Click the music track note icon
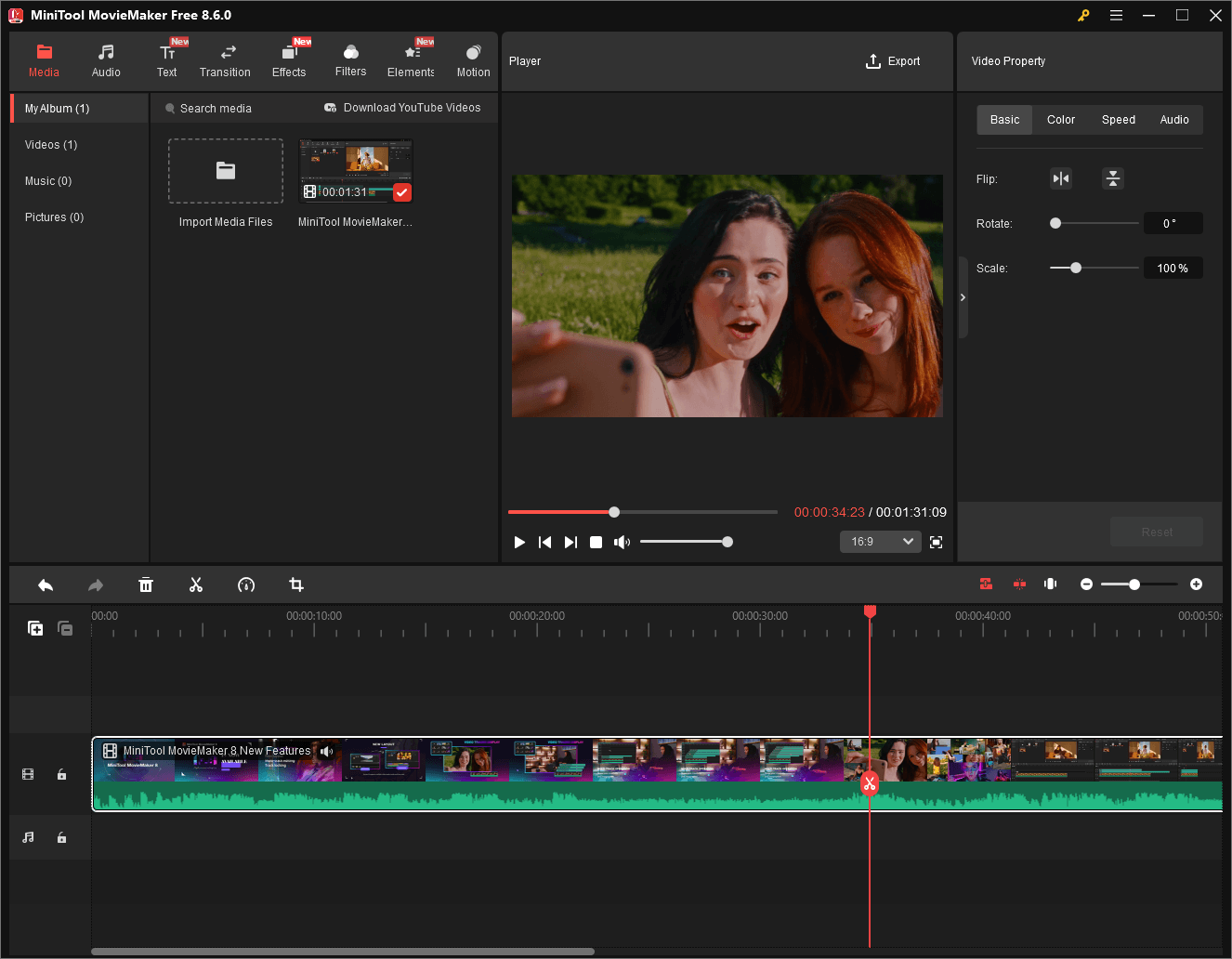Viewport: 1232px width, 959px height. tap(28, 837)
